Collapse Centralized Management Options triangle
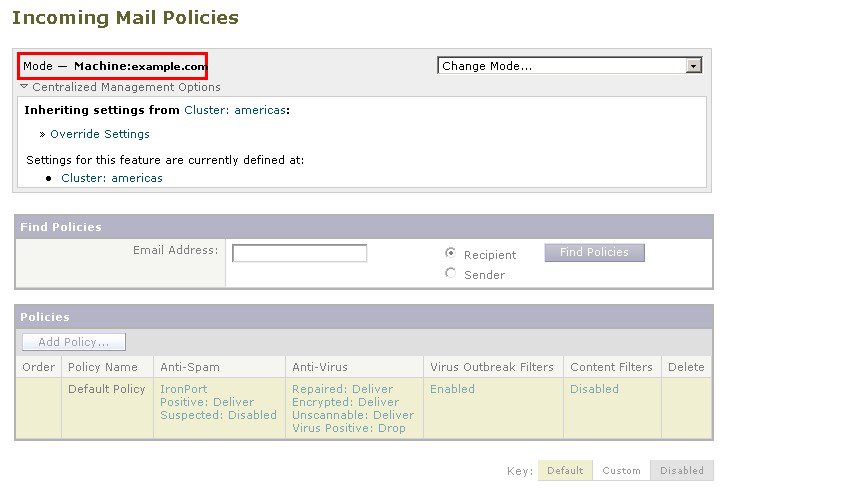Image resolution: width=863 pixels, height=488 pixels. pos(24,87)
